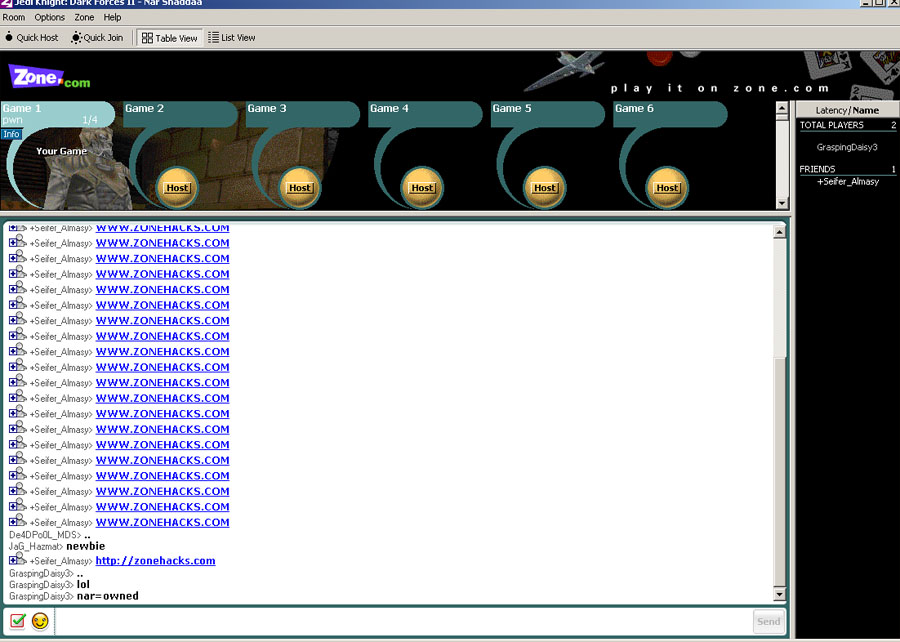The image size is (900, 642).
Task: Focus the chat message input field
Action: 403,621
